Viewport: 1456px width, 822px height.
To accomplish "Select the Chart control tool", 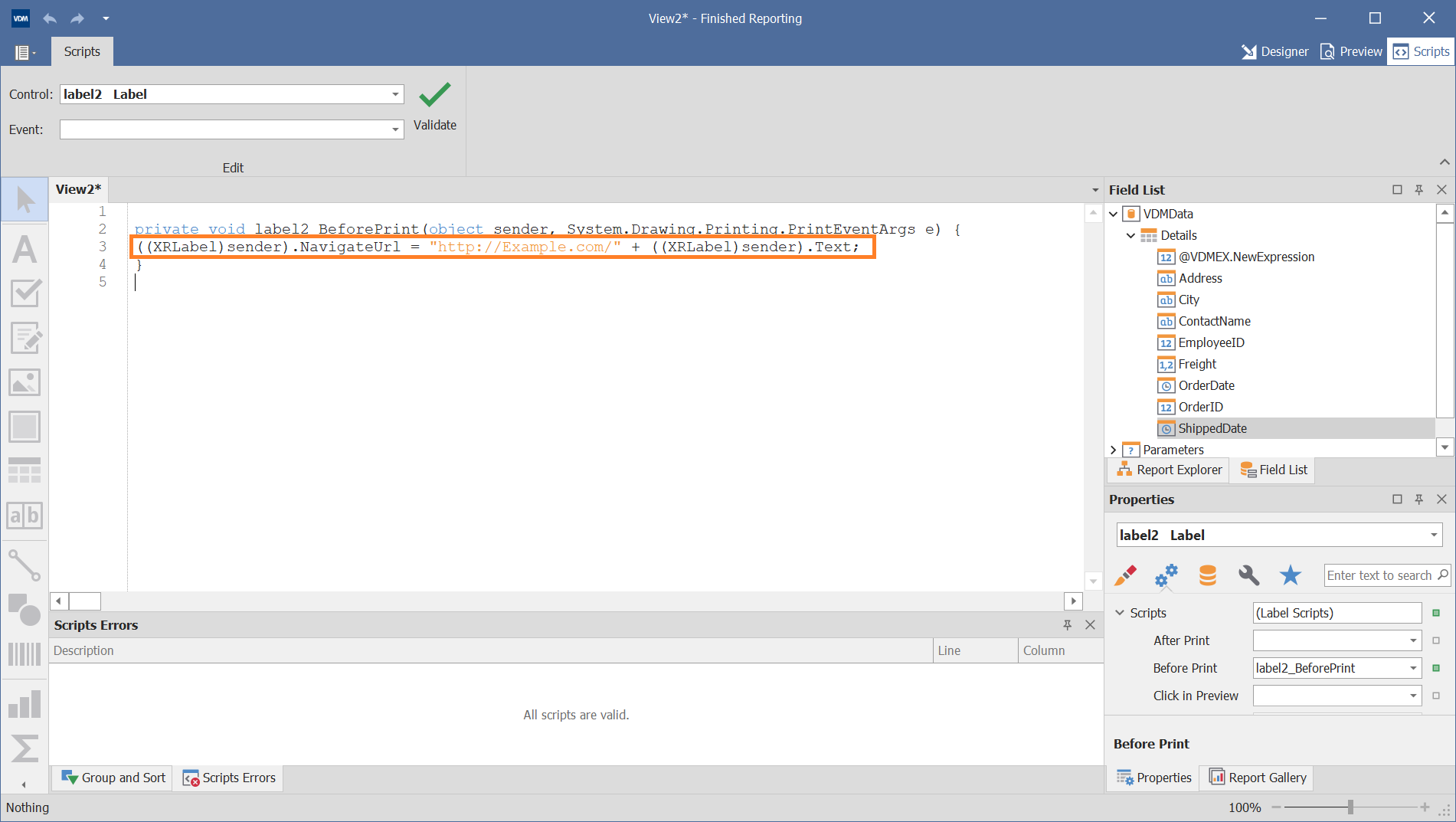I will [25, 702].
